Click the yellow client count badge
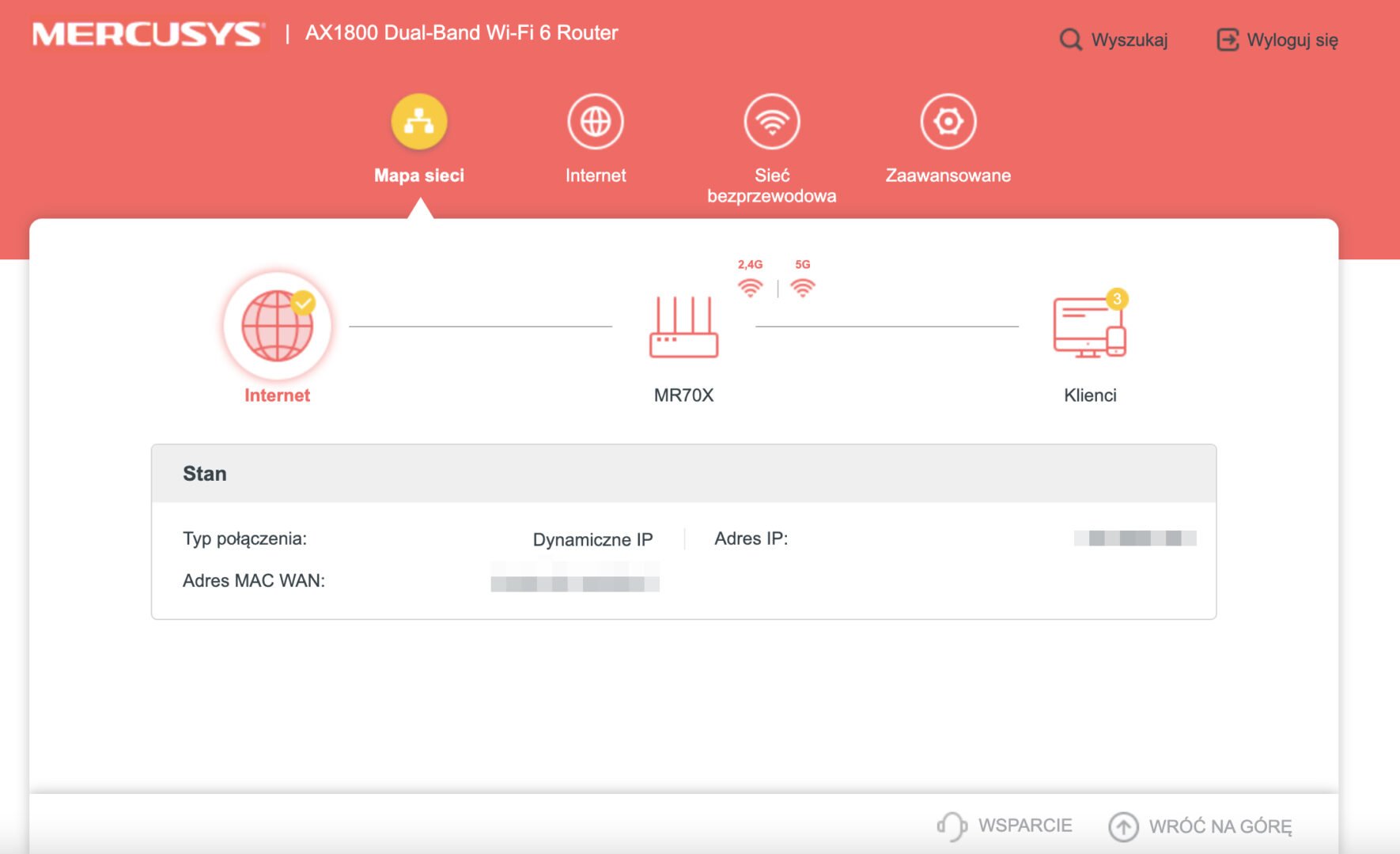1400x854 pixels. 1117,299
